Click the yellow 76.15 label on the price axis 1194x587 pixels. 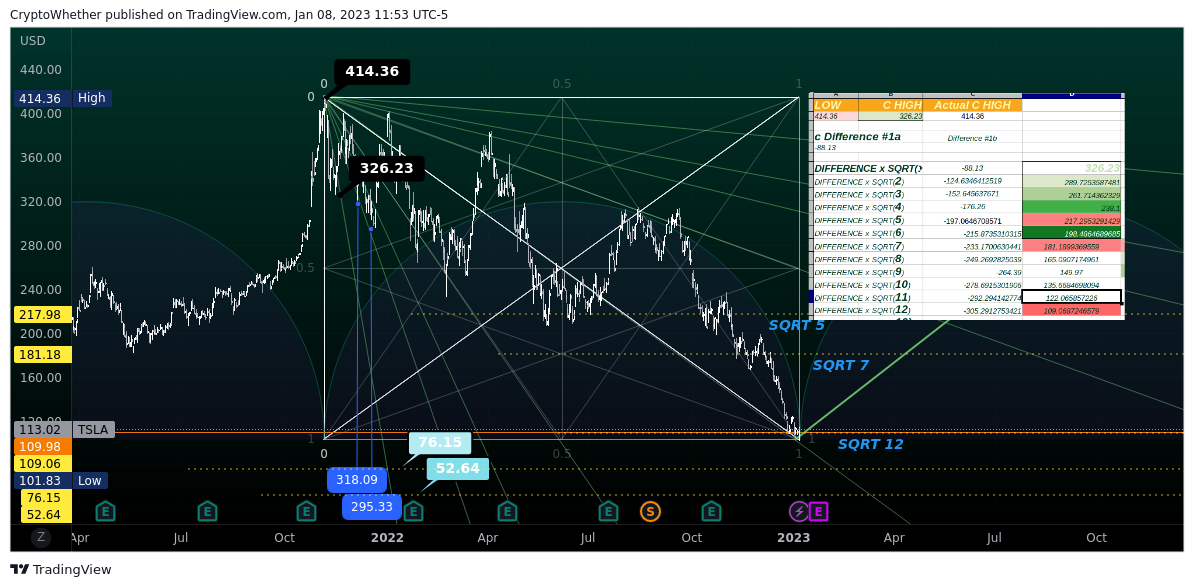[46, 498]
